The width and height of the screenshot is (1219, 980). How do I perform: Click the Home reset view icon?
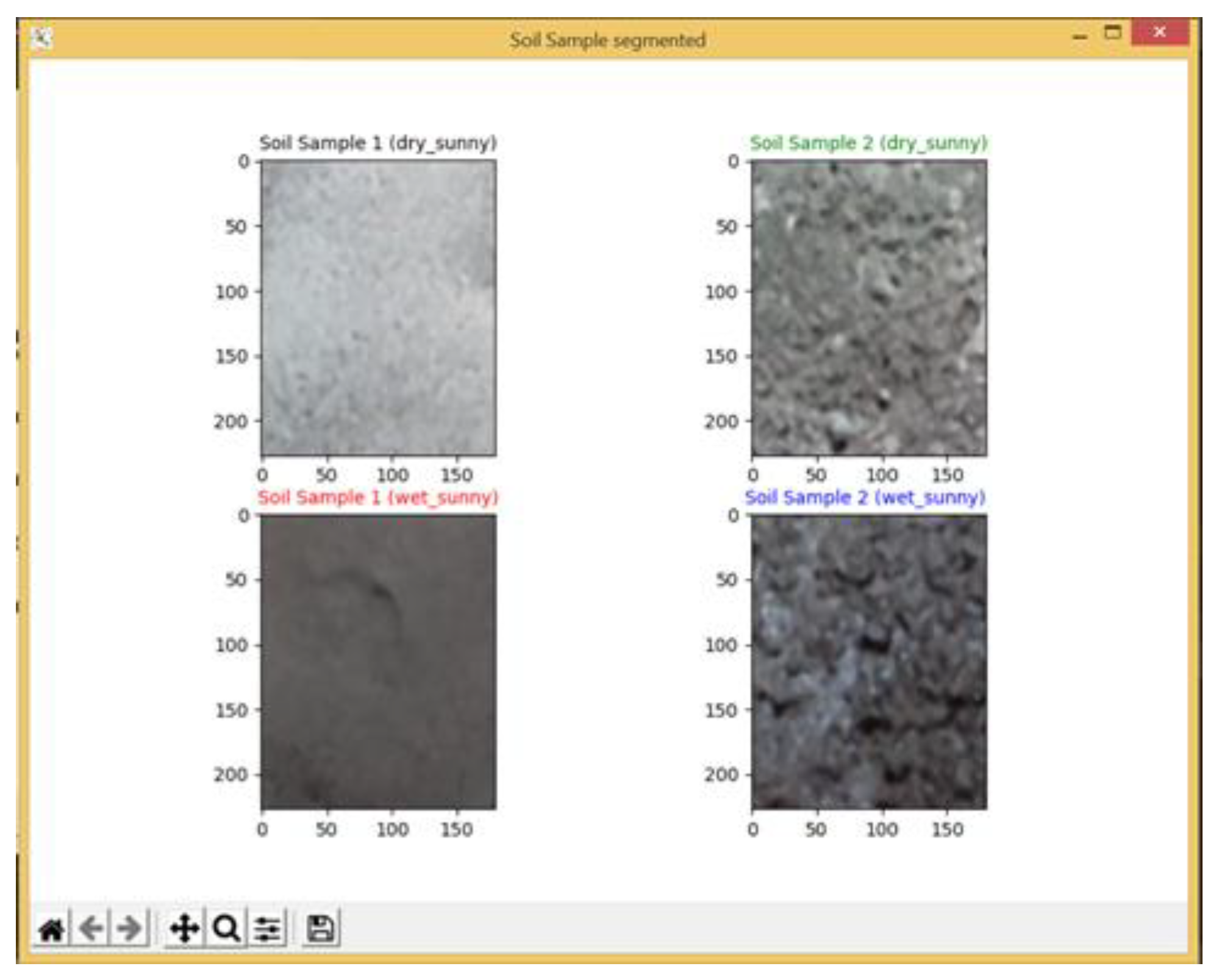(51, 929)
